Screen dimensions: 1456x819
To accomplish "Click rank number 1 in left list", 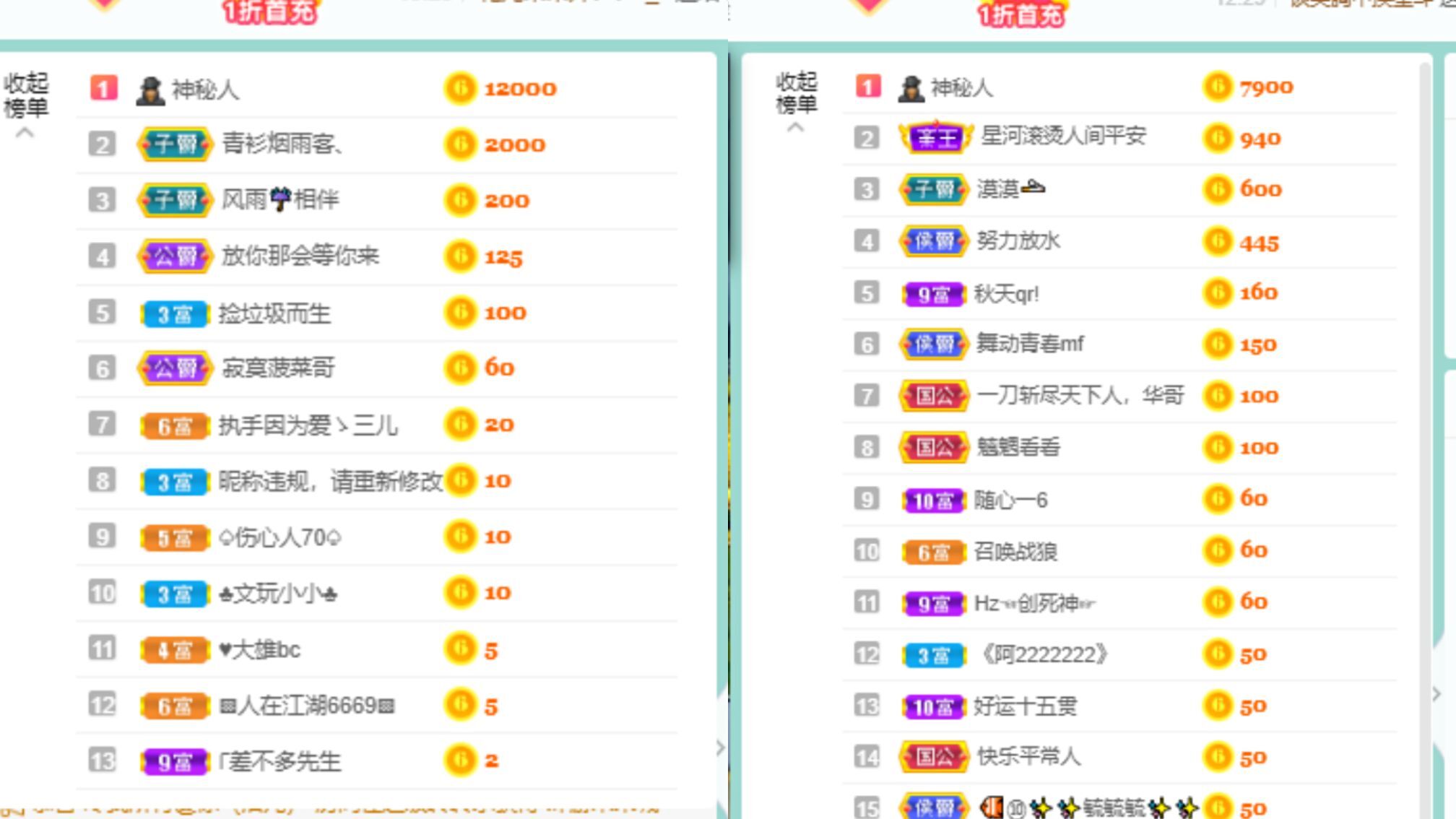I will click(x=103, y=89).
